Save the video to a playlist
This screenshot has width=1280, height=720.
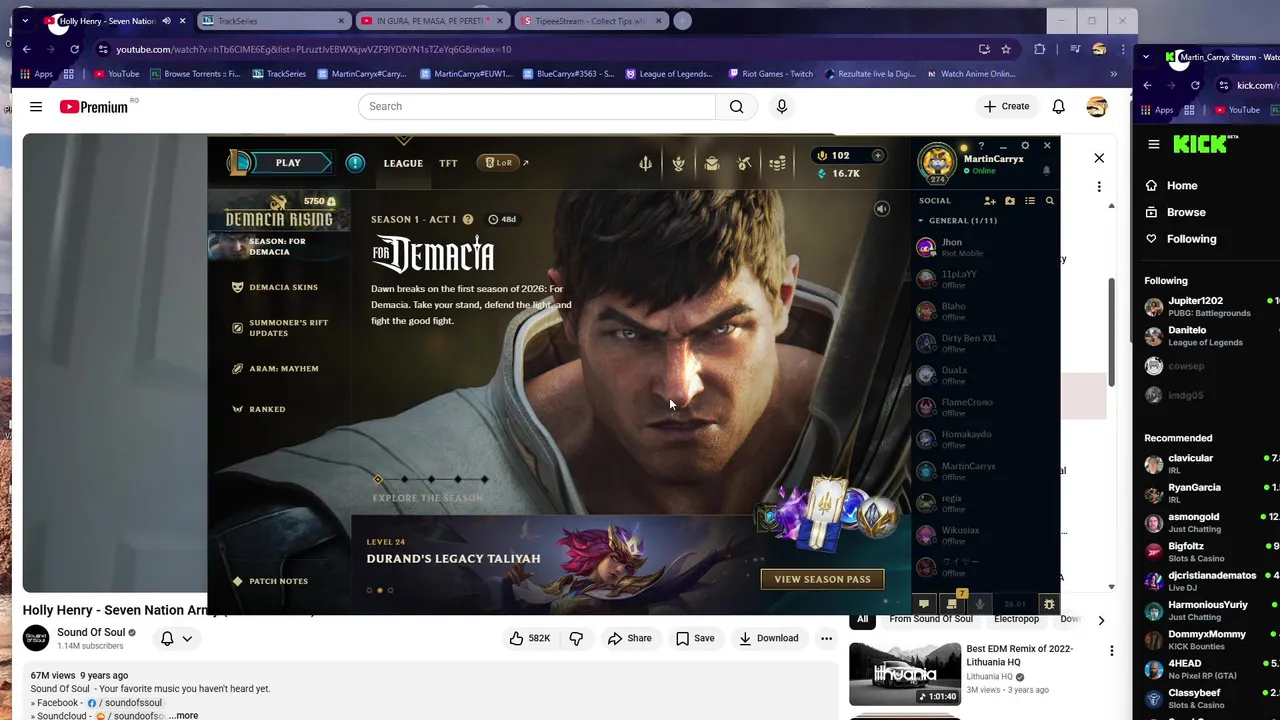(x=695, y=638)
